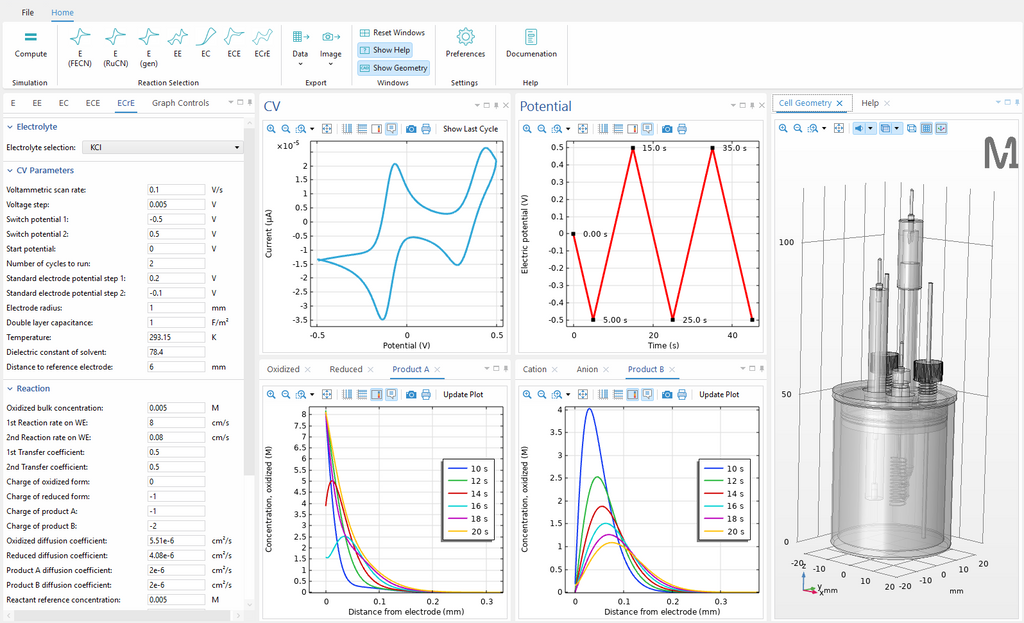Open the Electrolyte selection dropdown
Screen dimensions: 1024x623
[x=238, y=146]
